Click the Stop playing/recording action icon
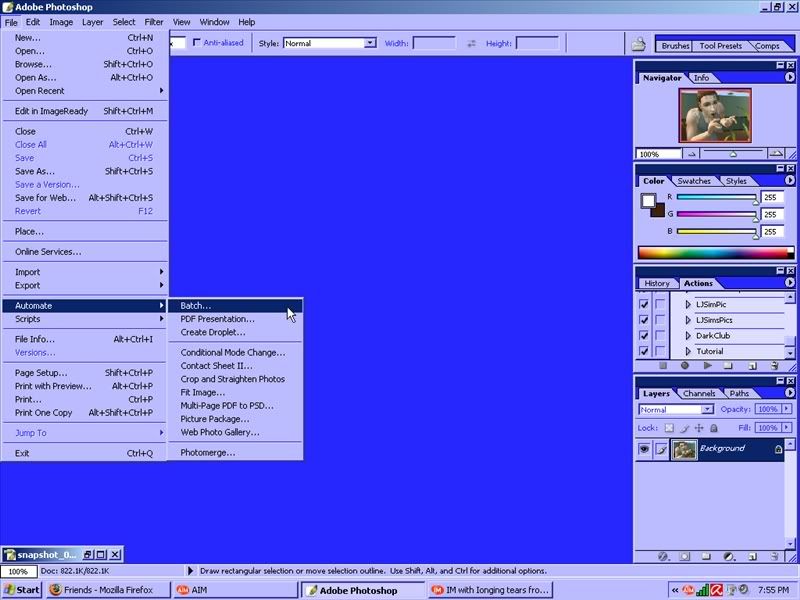This screenshot has width=800, height=600. click(663, 365)
